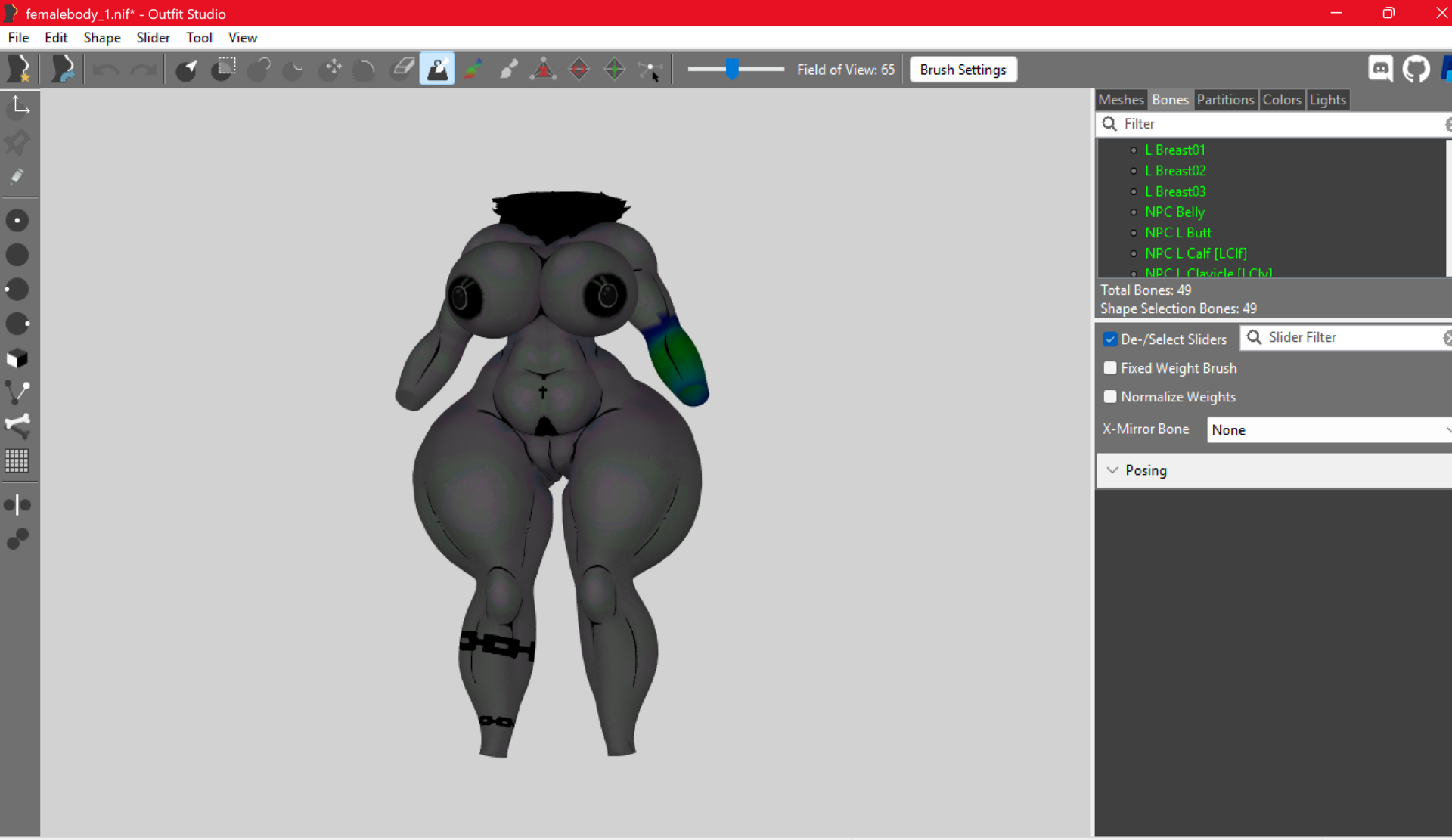Switch to the Partitions tab
This screenshot has height=840, width=1452.
[x=1225, y=100]
